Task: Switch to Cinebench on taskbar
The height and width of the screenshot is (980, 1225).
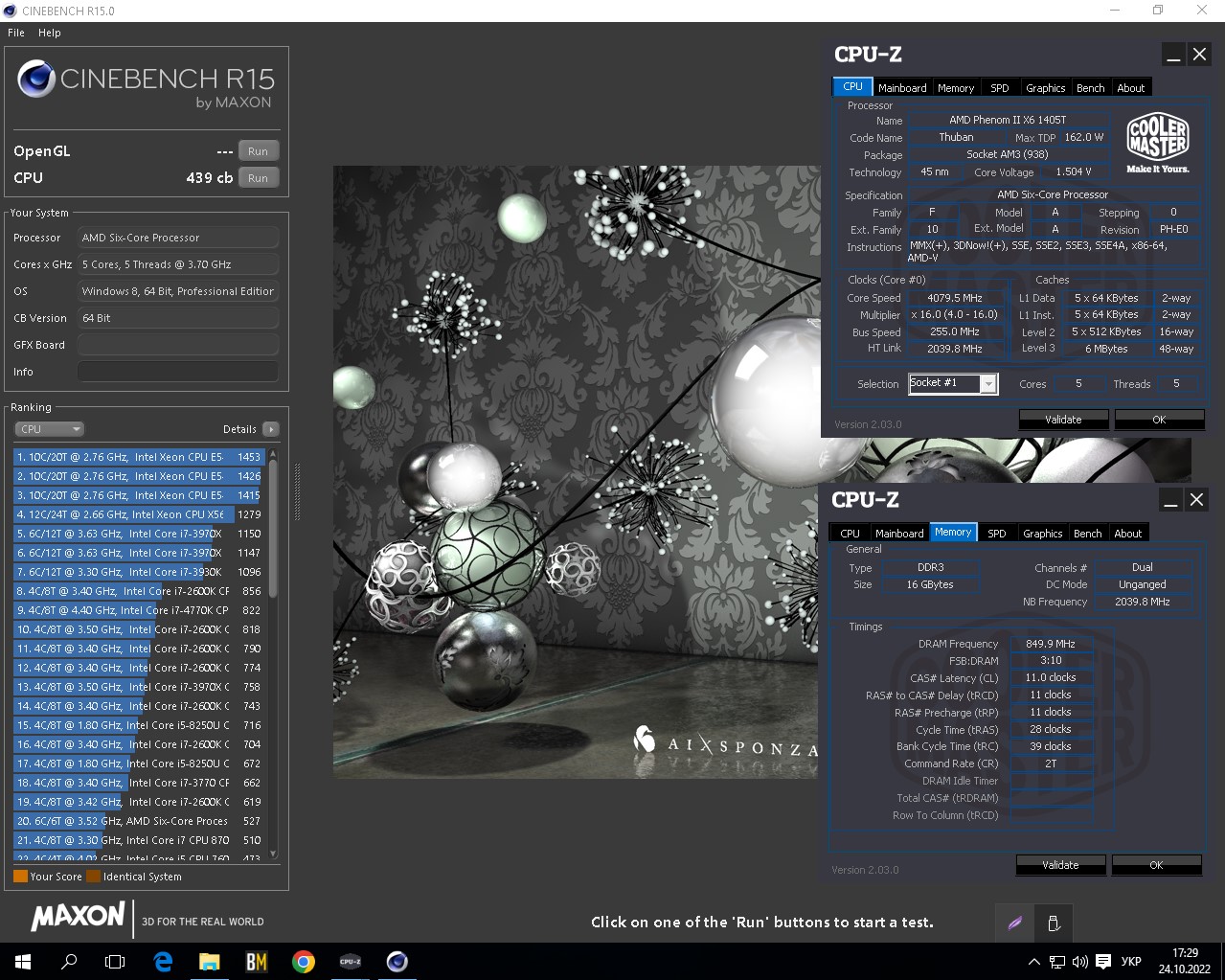Action: point(397,961)
